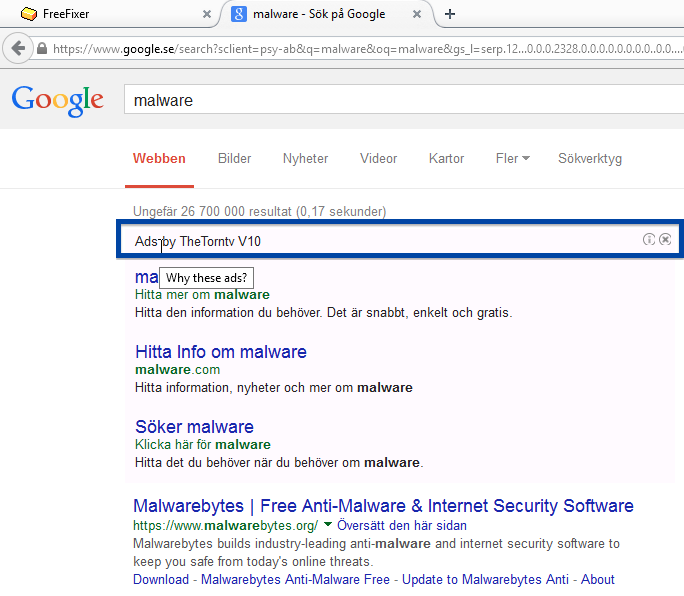The height and width of the screenshot is (596, 684).
Task: Click the Why these ads? tooltip
Action: pos(206,278)
